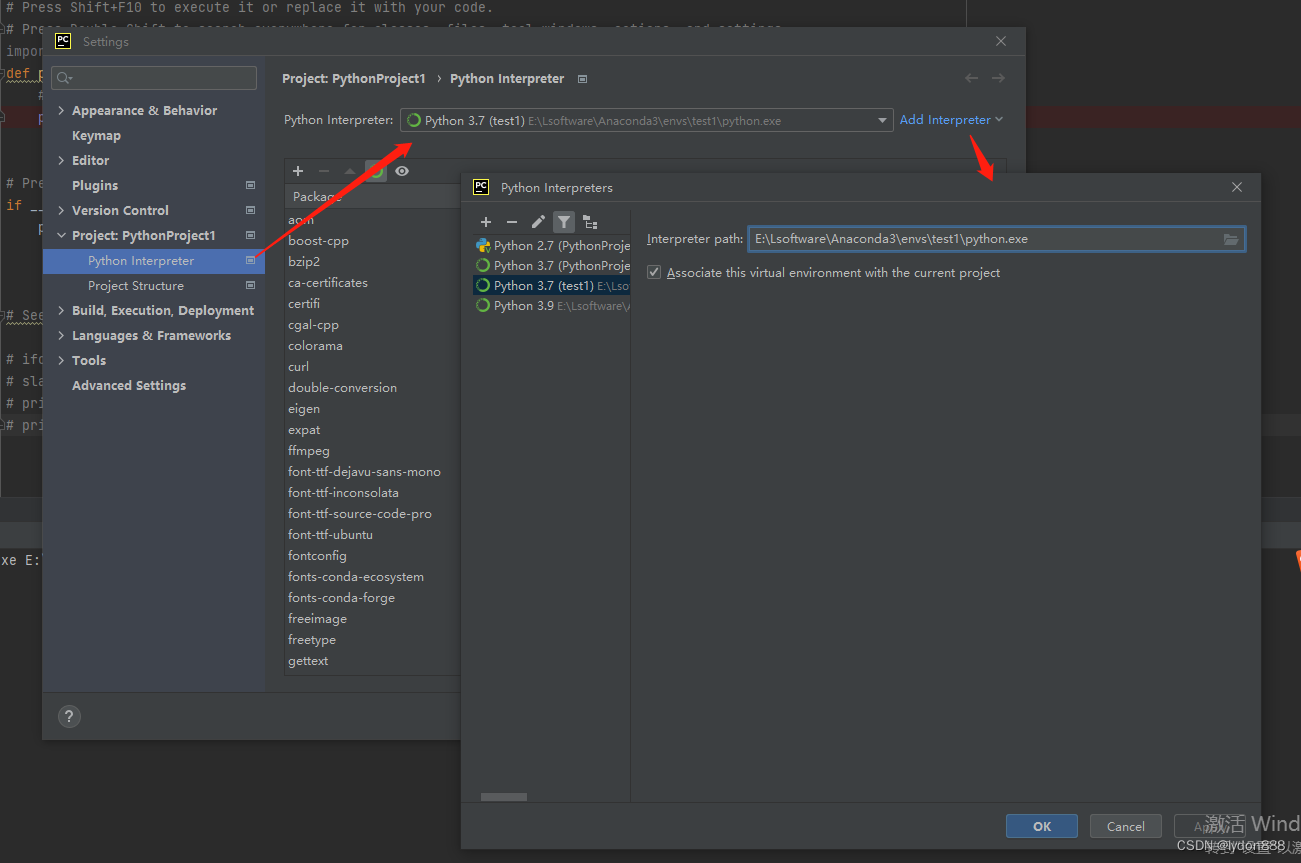Show interpreter paths tree icon
The image size is (1301, 863).
pyautogui.click(x=590, y=222)
